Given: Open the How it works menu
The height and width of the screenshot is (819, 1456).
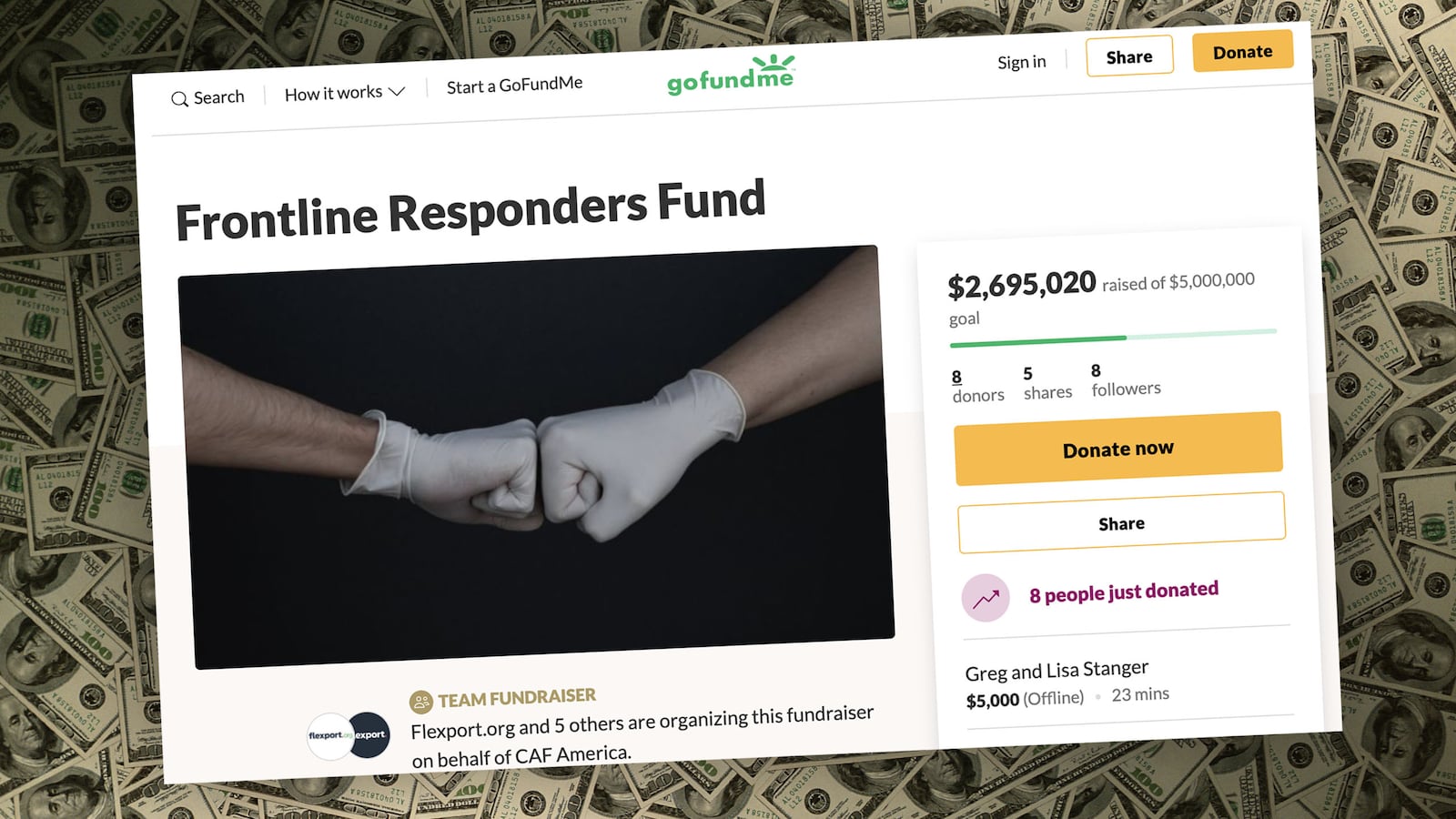Looking at the screenshot, I should tap(344, 93).
